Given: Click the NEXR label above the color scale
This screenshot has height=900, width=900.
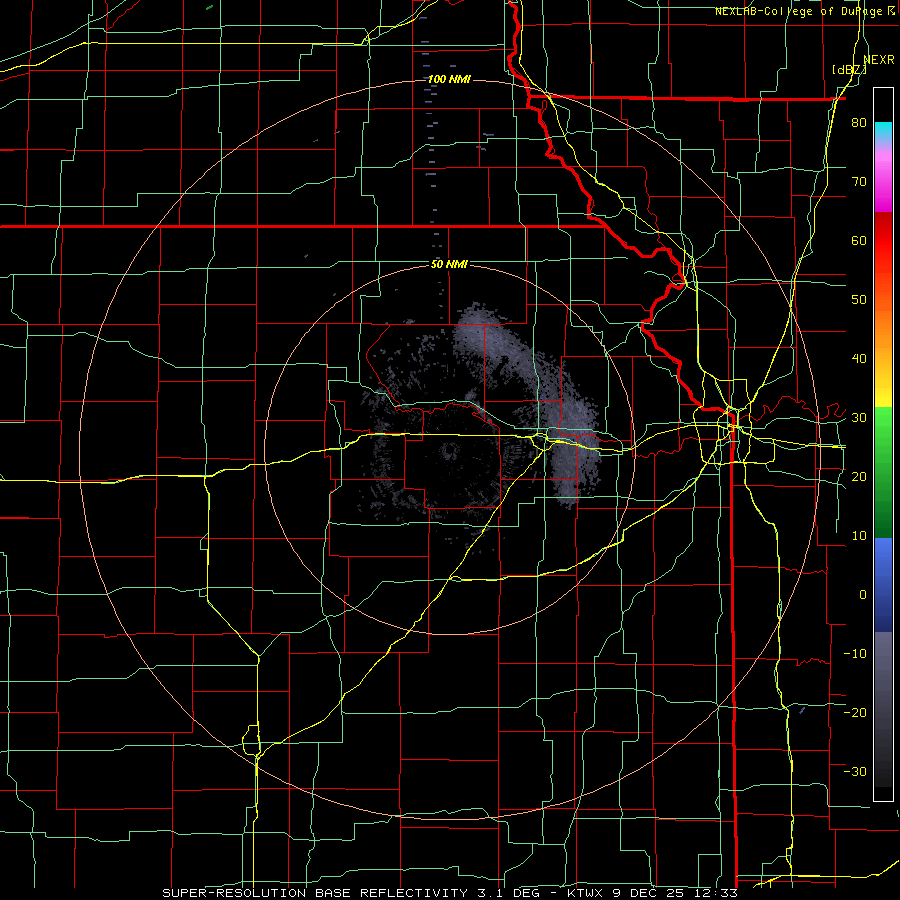Looking at the screenshot, I should (x=879, y=60).
